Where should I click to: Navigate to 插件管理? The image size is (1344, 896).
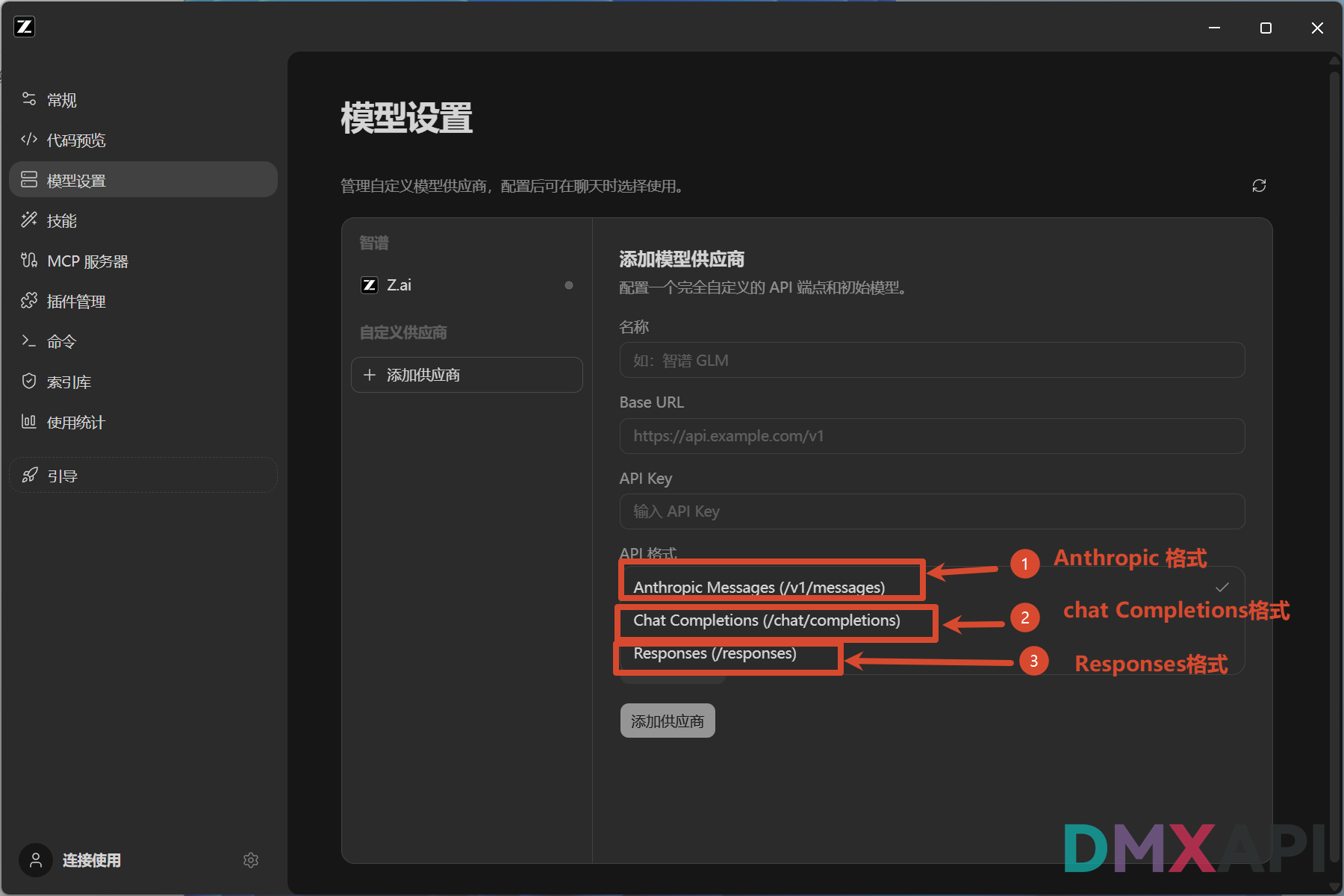pyautogui.click(x=143, y=302)
